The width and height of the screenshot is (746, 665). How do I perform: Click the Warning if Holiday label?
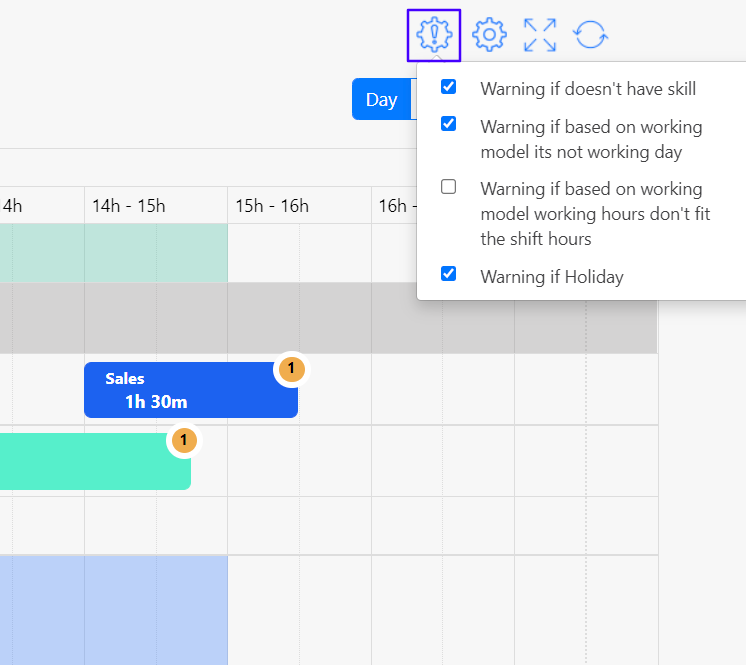(551, 277)
